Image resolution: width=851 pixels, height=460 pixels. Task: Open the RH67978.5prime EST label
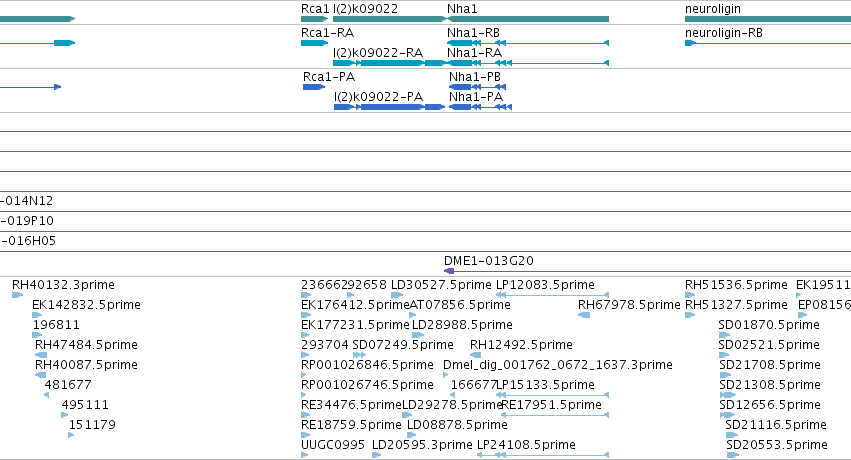point(629,305)
